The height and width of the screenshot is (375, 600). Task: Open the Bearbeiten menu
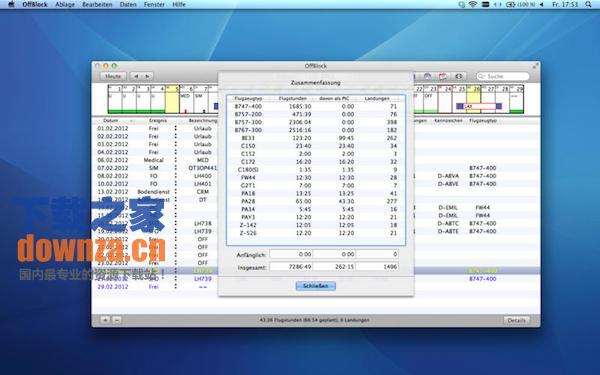pos(97,5)
